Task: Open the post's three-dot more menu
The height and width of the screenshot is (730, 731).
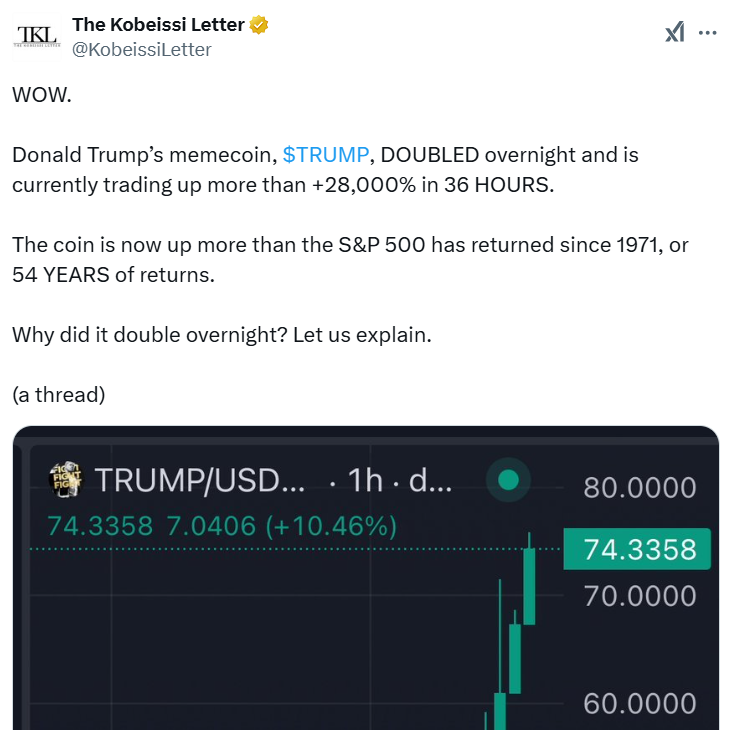Action: click(707, 32)
